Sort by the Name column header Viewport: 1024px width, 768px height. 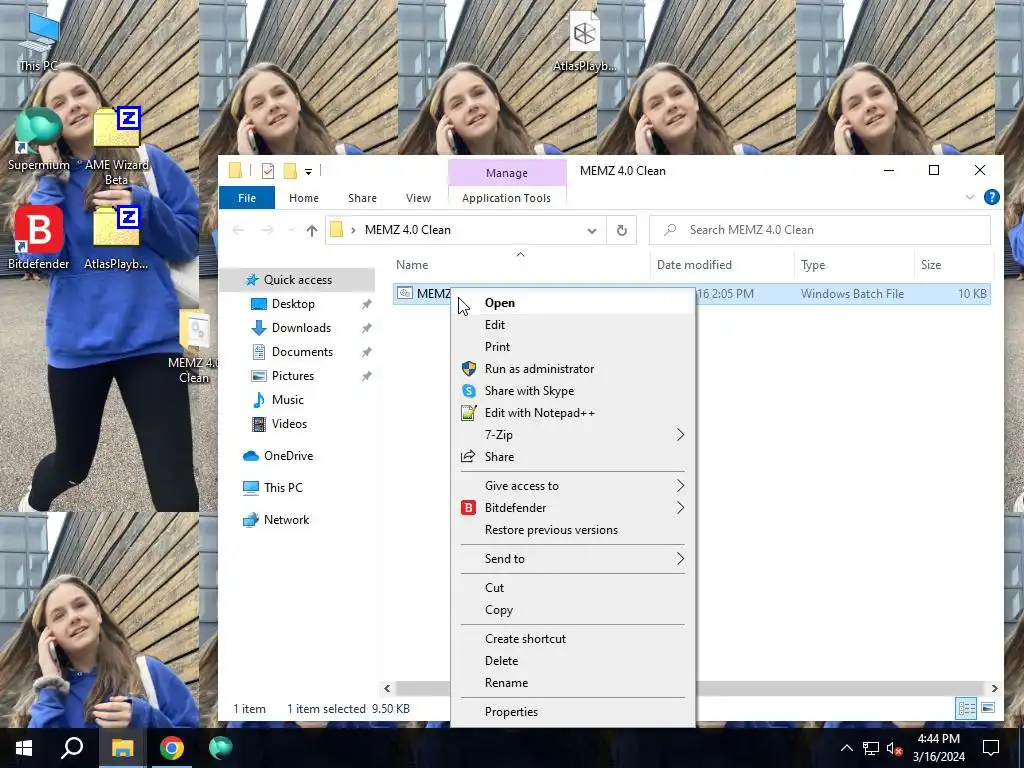pos(412,264)
